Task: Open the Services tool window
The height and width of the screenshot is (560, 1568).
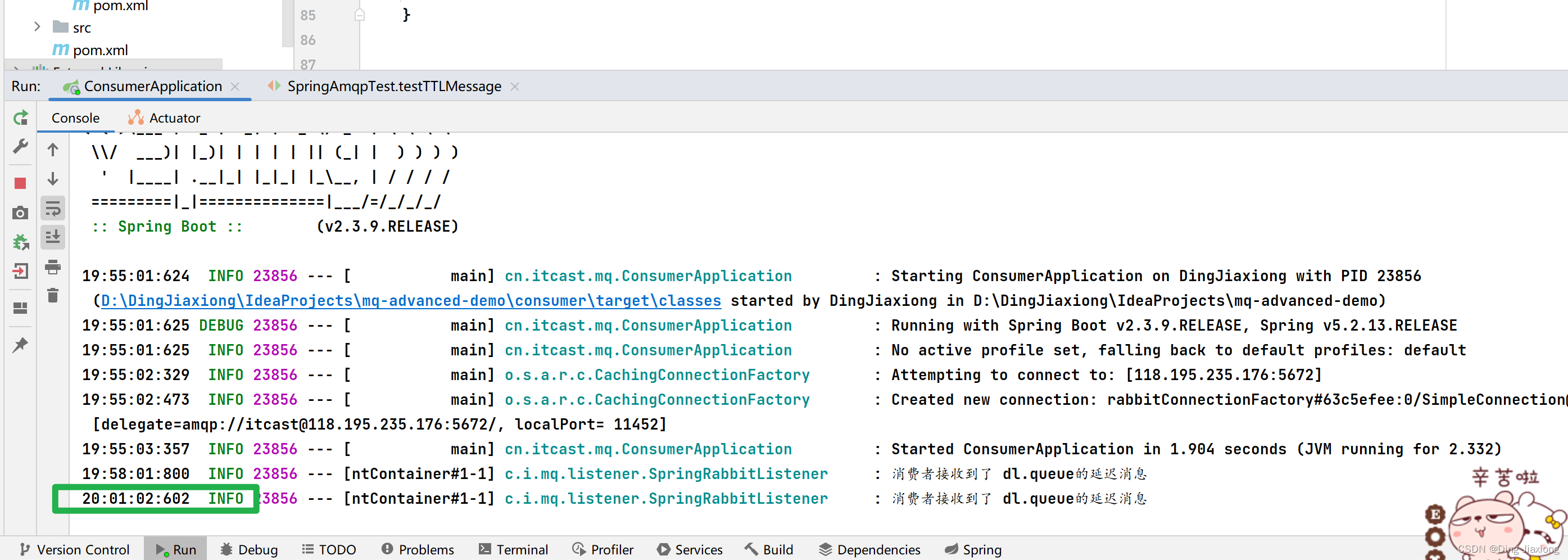Action: [x=690, y=550]
